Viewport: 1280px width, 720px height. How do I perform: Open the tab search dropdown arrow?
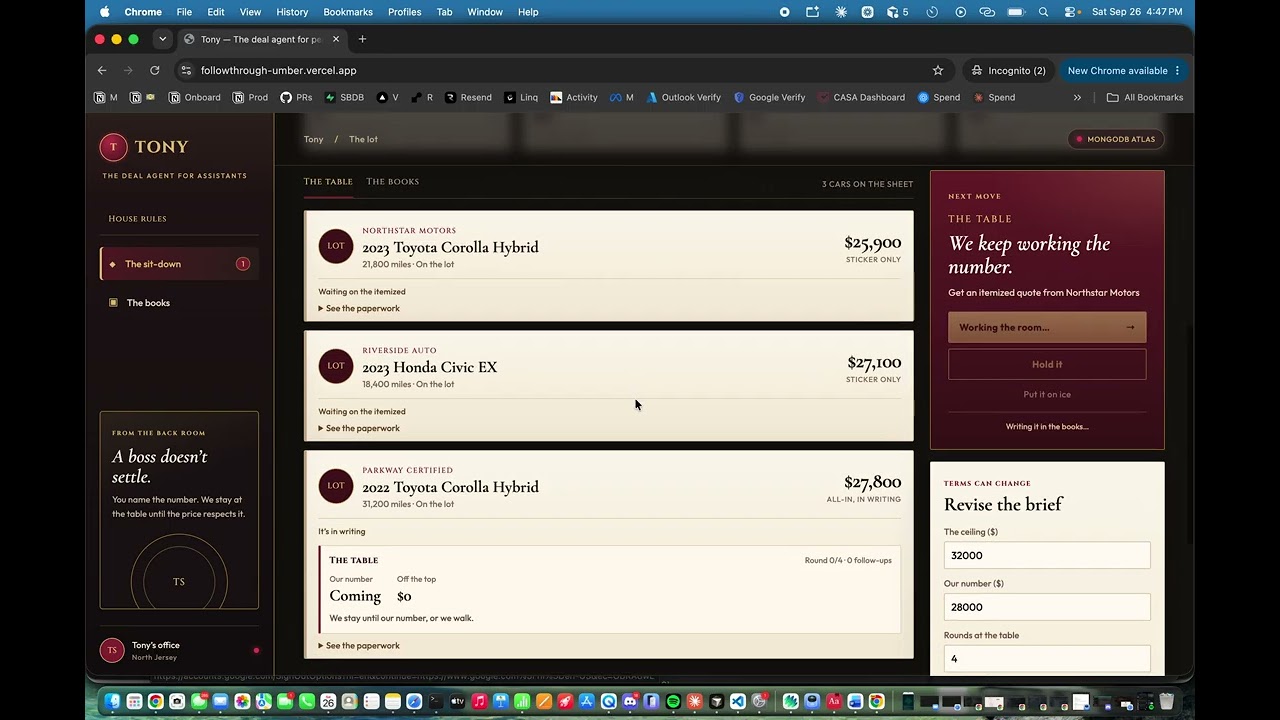click(162, 39)
